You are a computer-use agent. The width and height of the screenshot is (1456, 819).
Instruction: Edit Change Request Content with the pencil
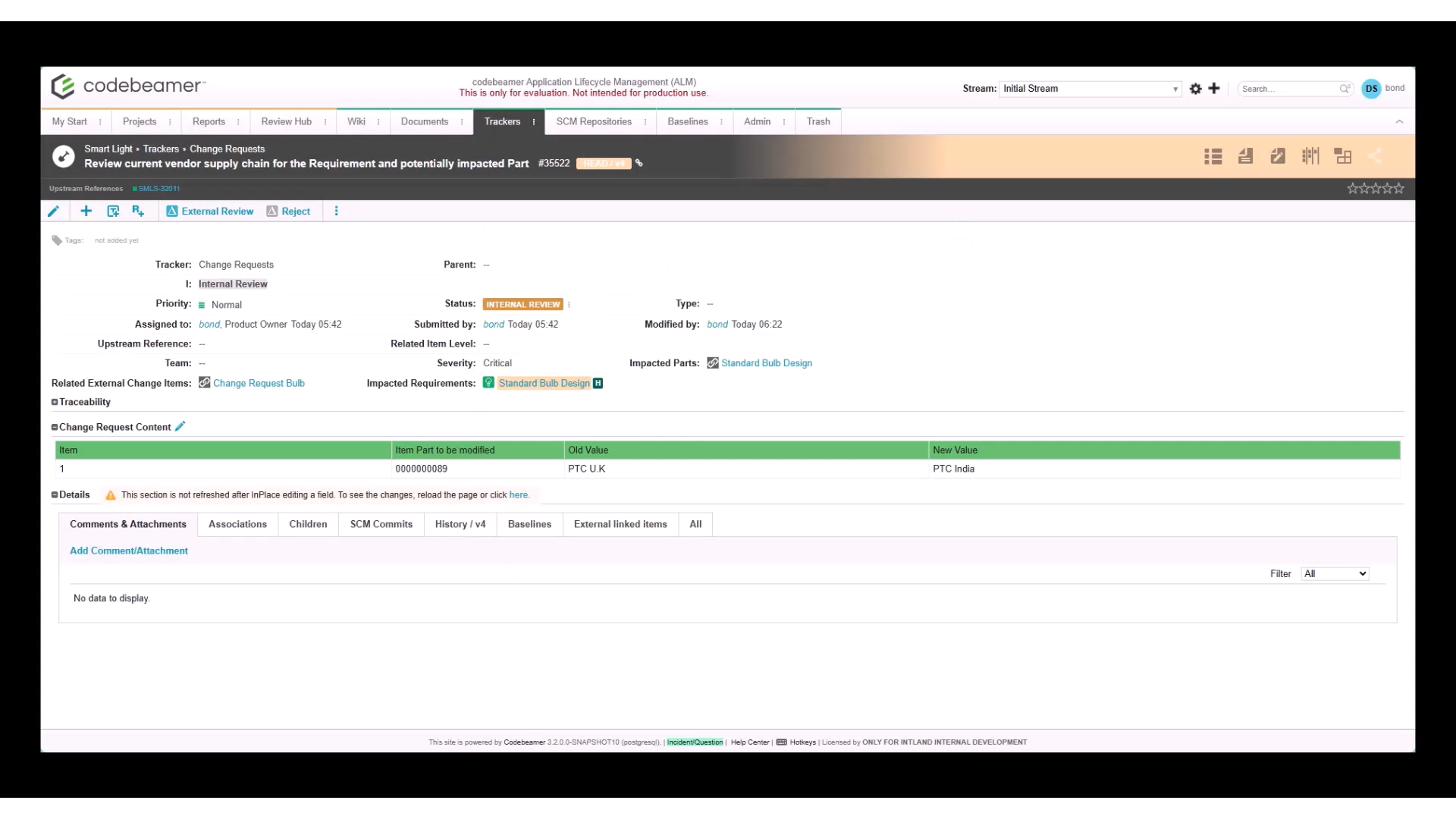pos(180,426)
